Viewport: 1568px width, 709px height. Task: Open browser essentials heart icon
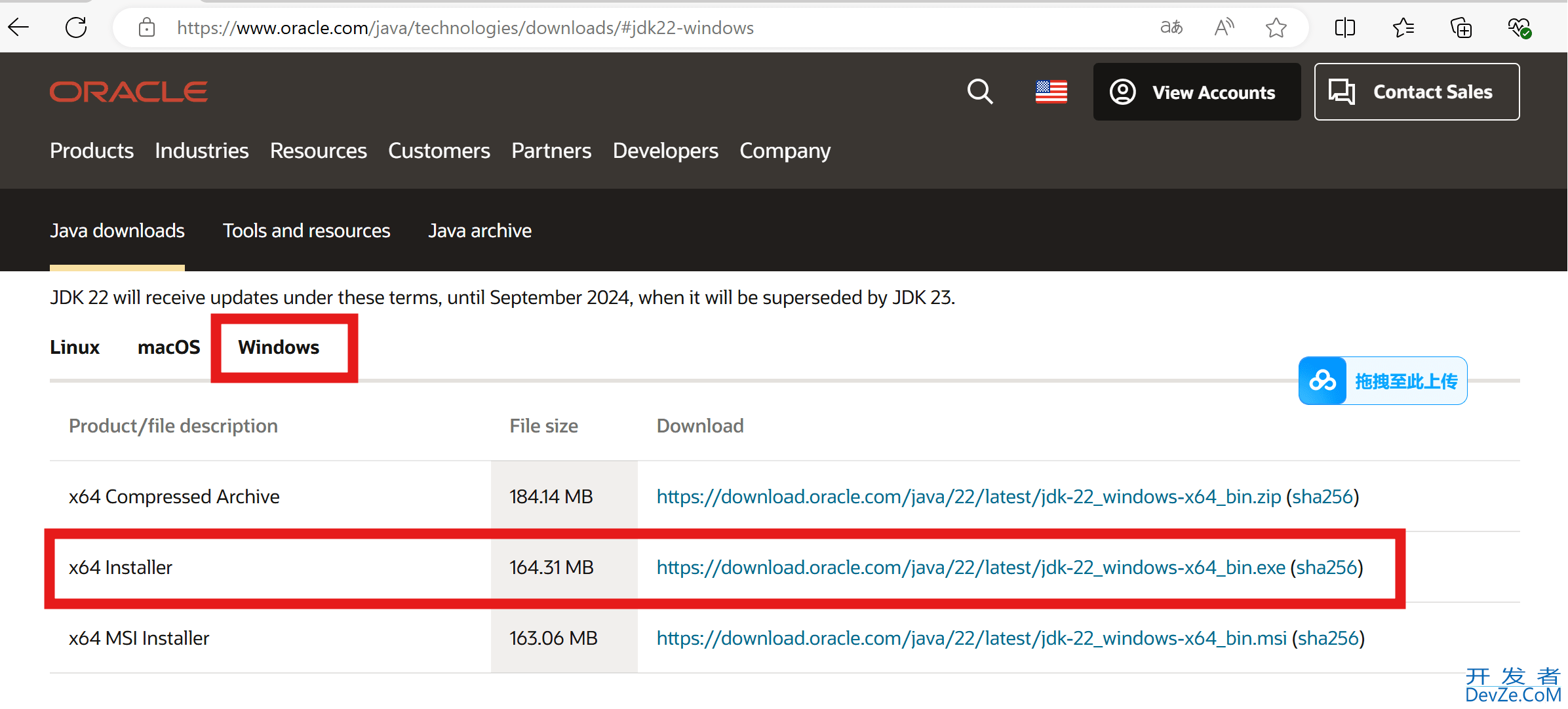coord(1519,28)
